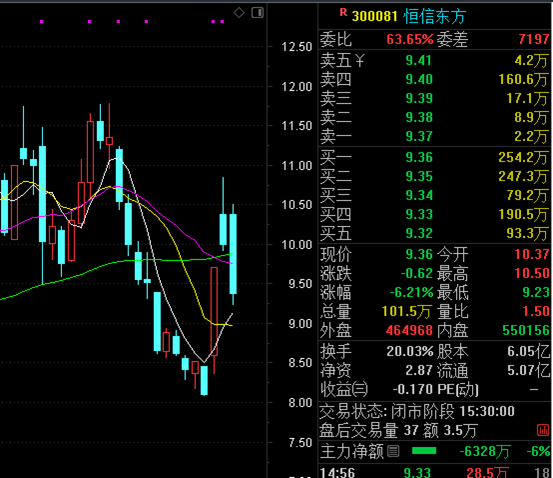Click 净资 value 2.87
553x478 pixels.
coord(419,370)
